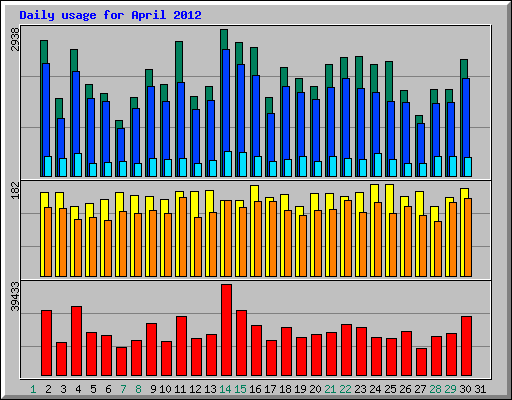
Task: Click the orange bar for day 11
Action: (x=183, y=237)
